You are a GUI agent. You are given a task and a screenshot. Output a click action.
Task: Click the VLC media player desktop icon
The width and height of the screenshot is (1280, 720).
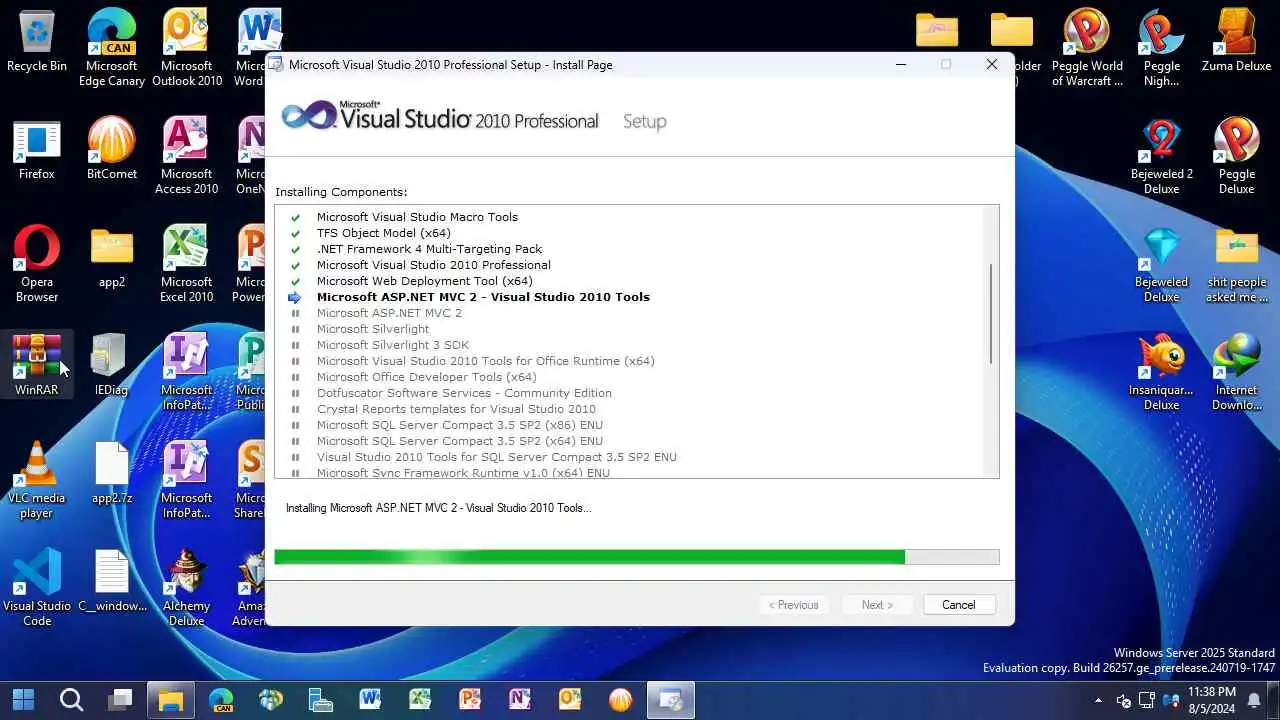(x=37, y=480)
